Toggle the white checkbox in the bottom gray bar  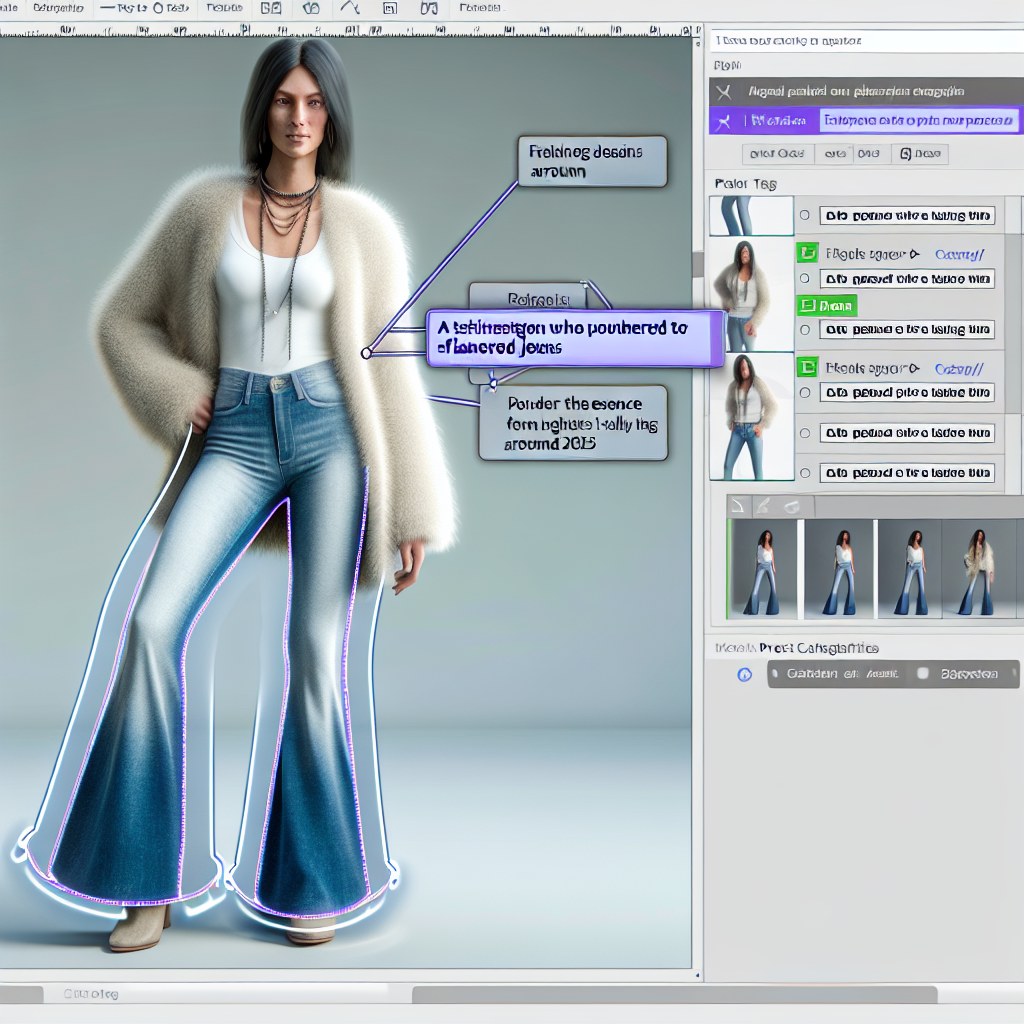[923, 674]
